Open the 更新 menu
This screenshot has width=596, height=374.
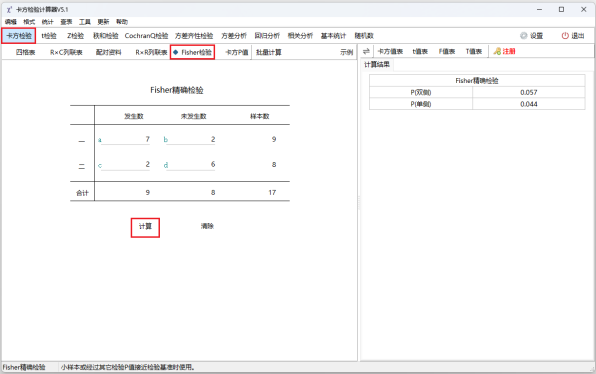[x=103, y=22]
